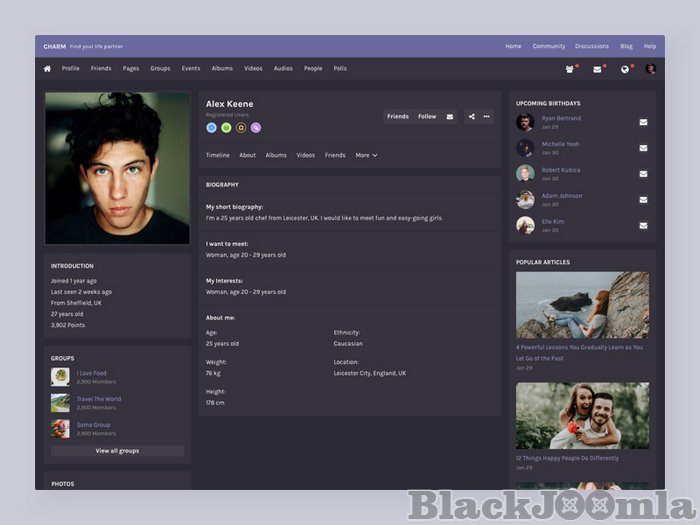Click the blue profile badge icon
Screen dimensions: 700x525
[211, 128]
